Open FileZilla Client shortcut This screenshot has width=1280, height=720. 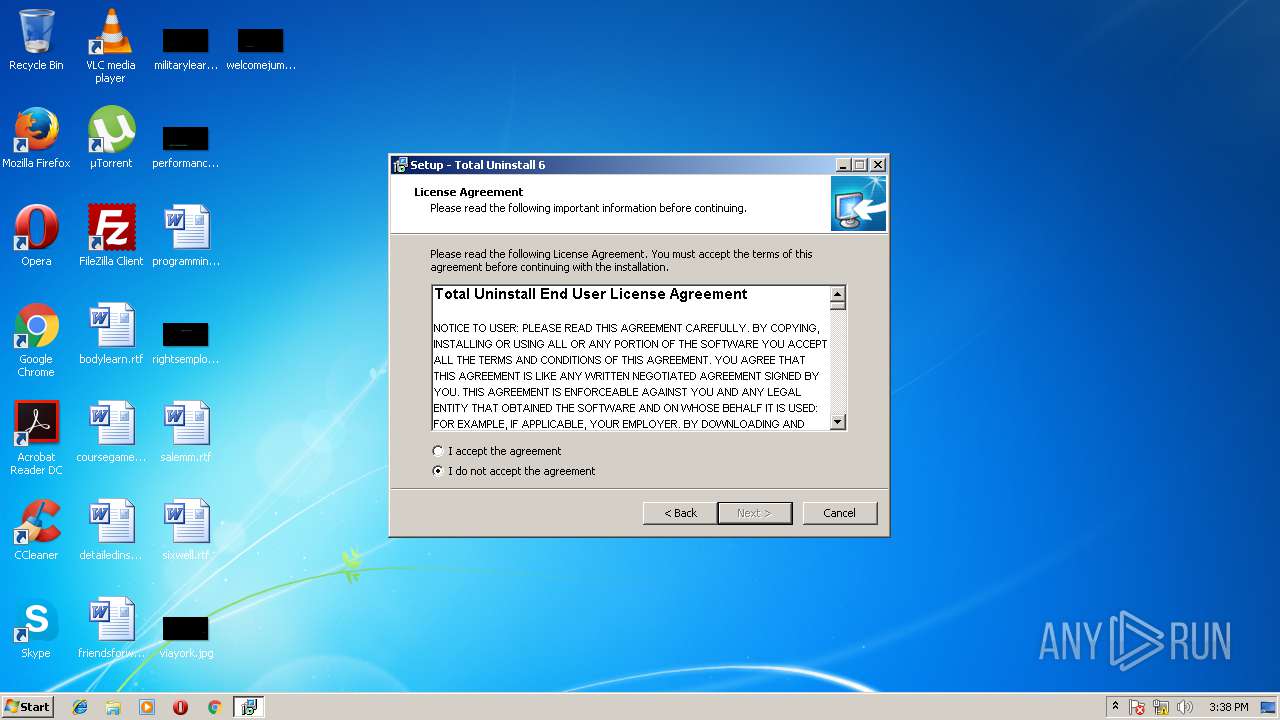[x=111, y=236]
